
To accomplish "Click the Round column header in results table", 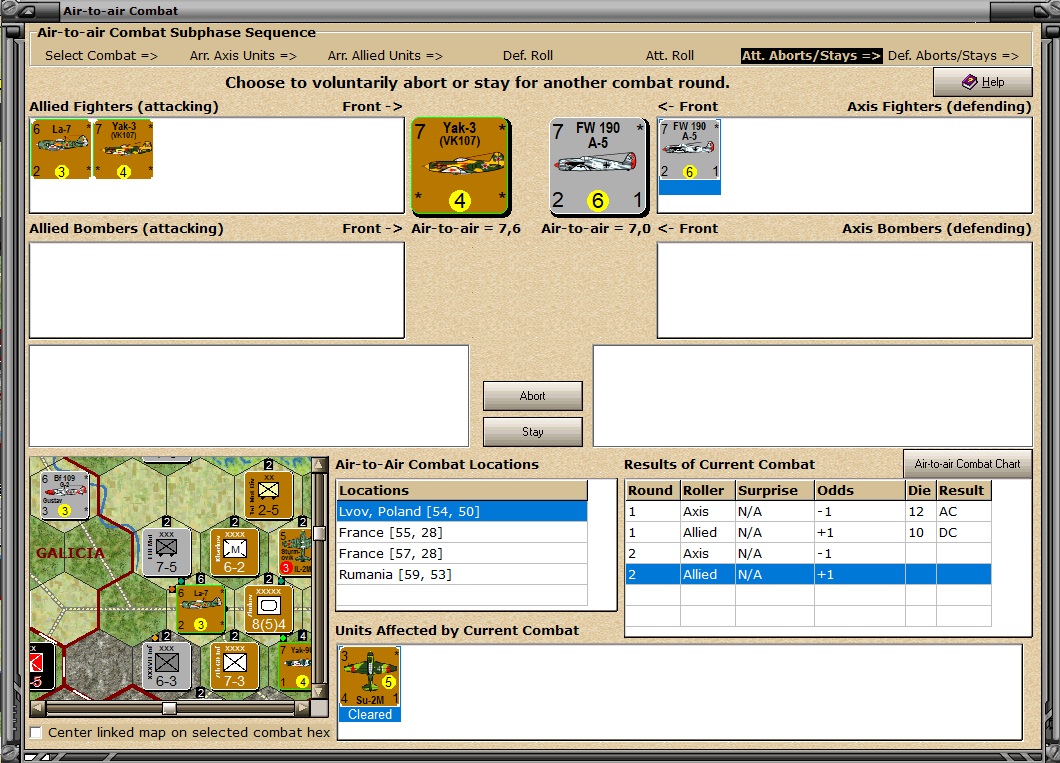I will coord(653,491).
